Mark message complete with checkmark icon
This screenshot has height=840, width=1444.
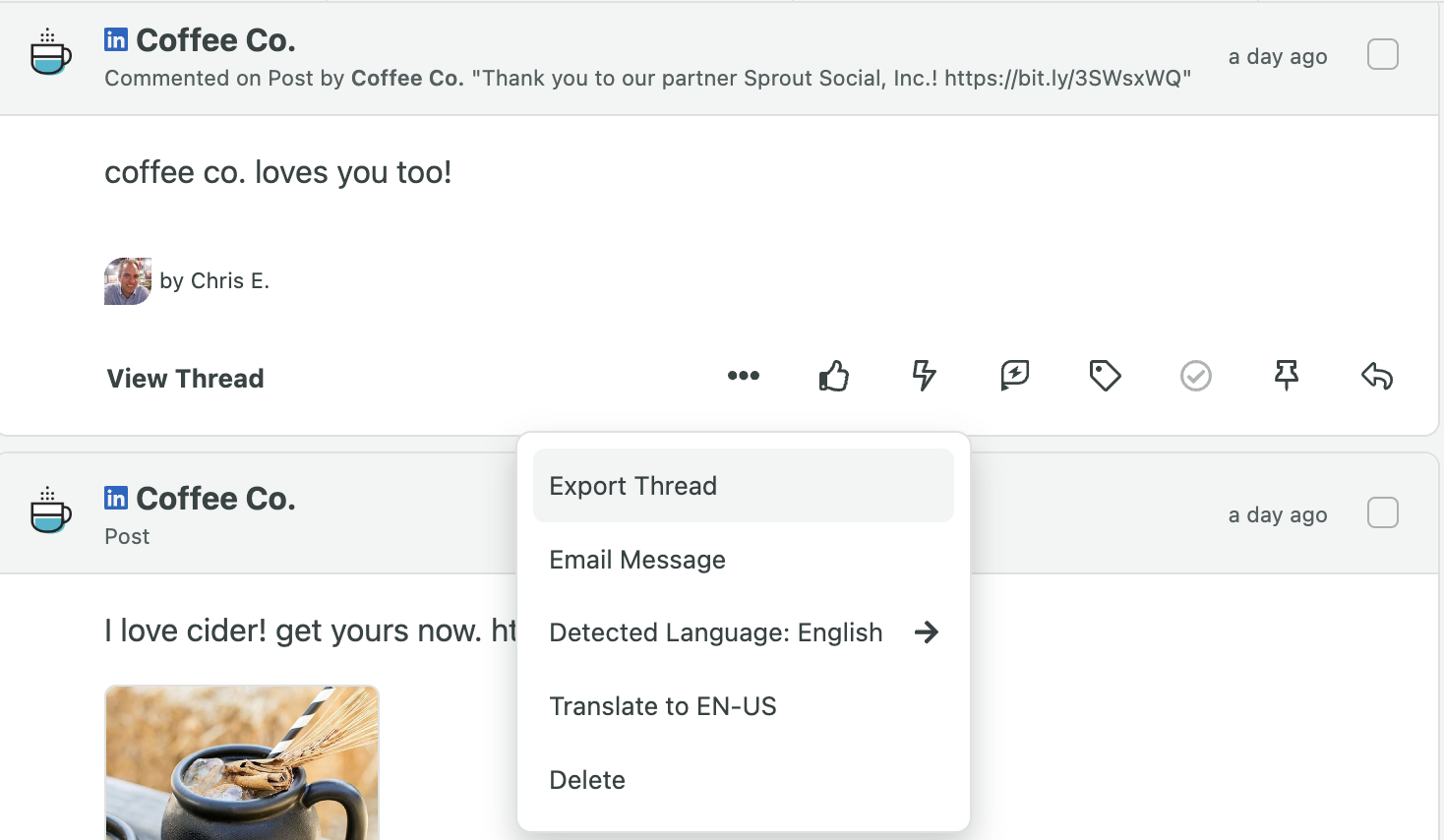(x=1196, y=376)
